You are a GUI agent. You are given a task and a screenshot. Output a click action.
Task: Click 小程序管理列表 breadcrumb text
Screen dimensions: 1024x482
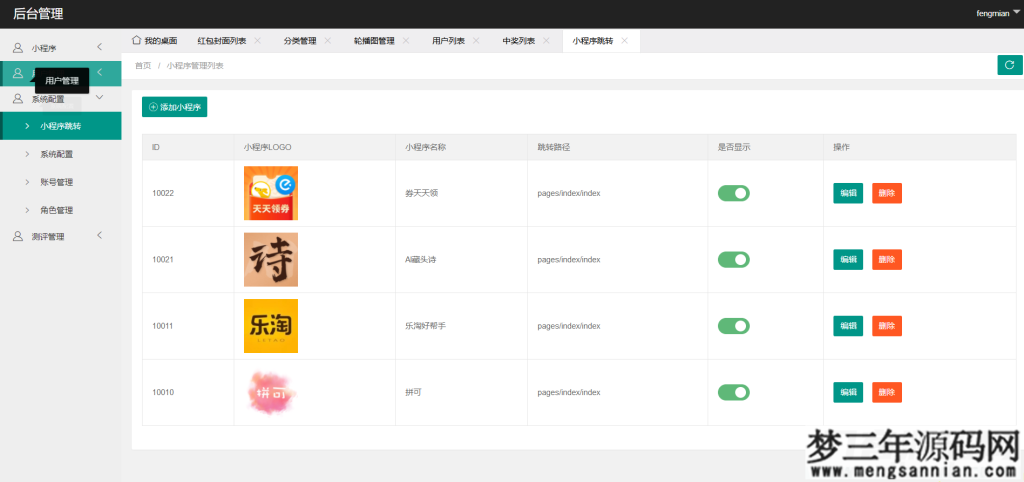pyautogui.click(x=195, y=65)
